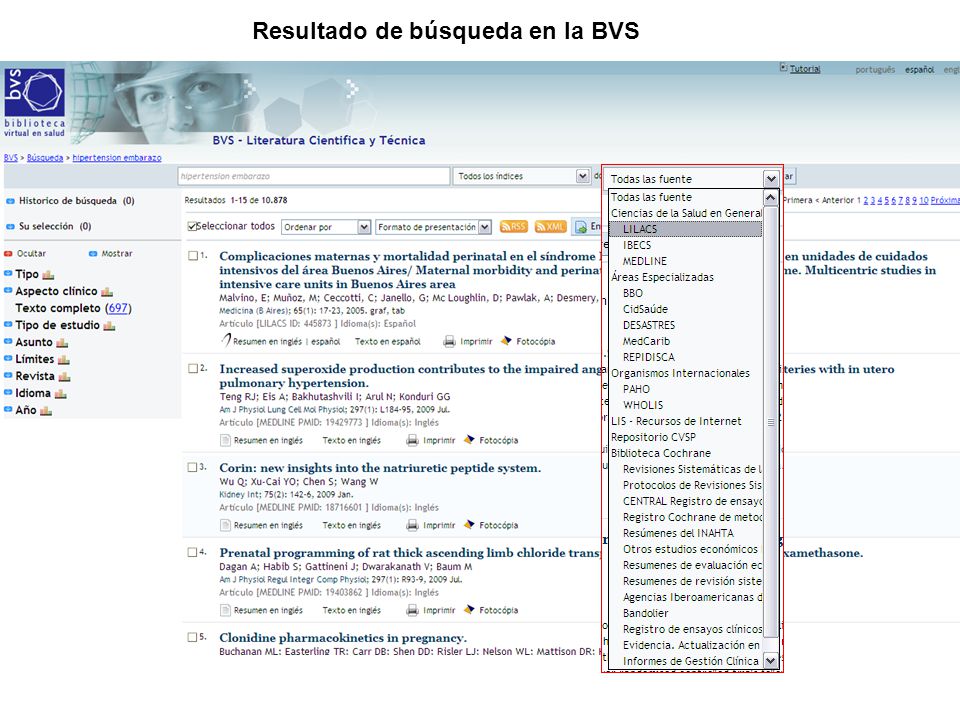Screen dimensions: 960x720
Task: Open the Ordenar por dropdown
Action: pos(326,227)
